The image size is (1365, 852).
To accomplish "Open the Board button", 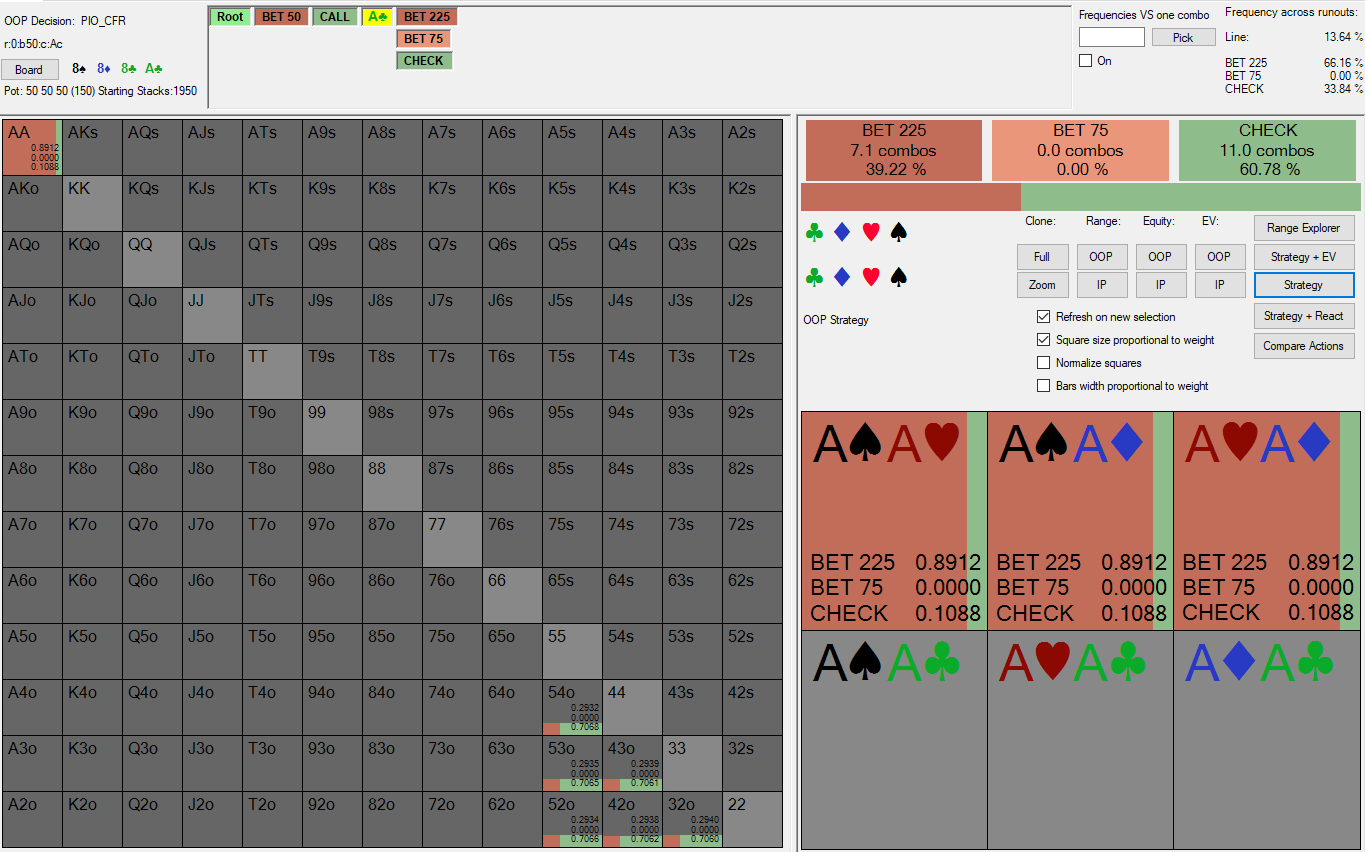I will click(x=29, y=70).
